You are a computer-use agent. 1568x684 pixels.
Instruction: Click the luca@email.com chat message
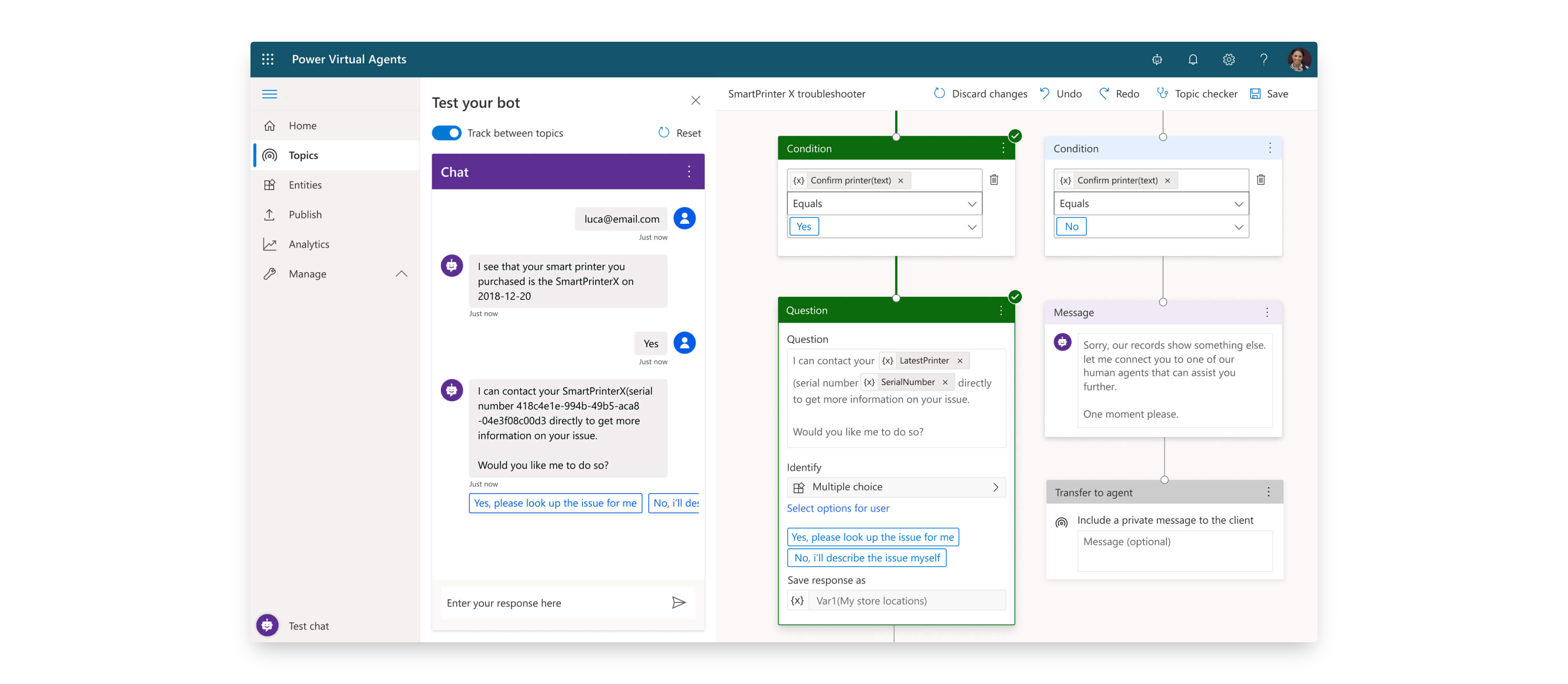[621, 219]
